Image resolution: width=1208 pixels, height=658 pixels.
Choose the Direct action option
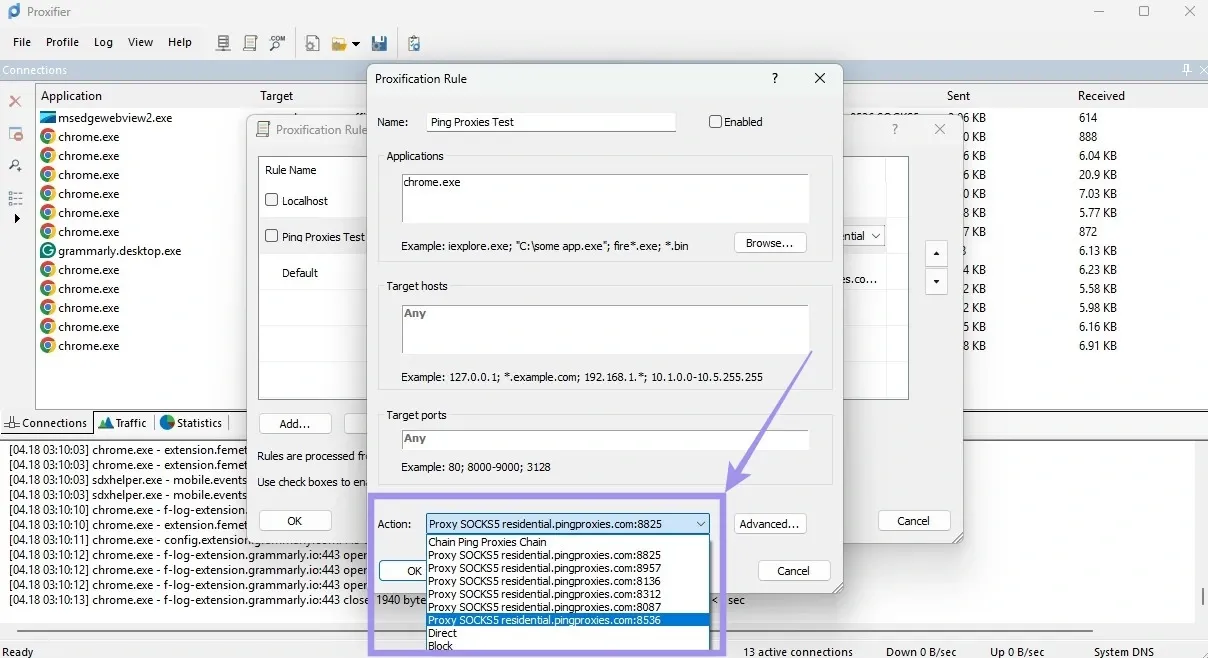point(567,633)
